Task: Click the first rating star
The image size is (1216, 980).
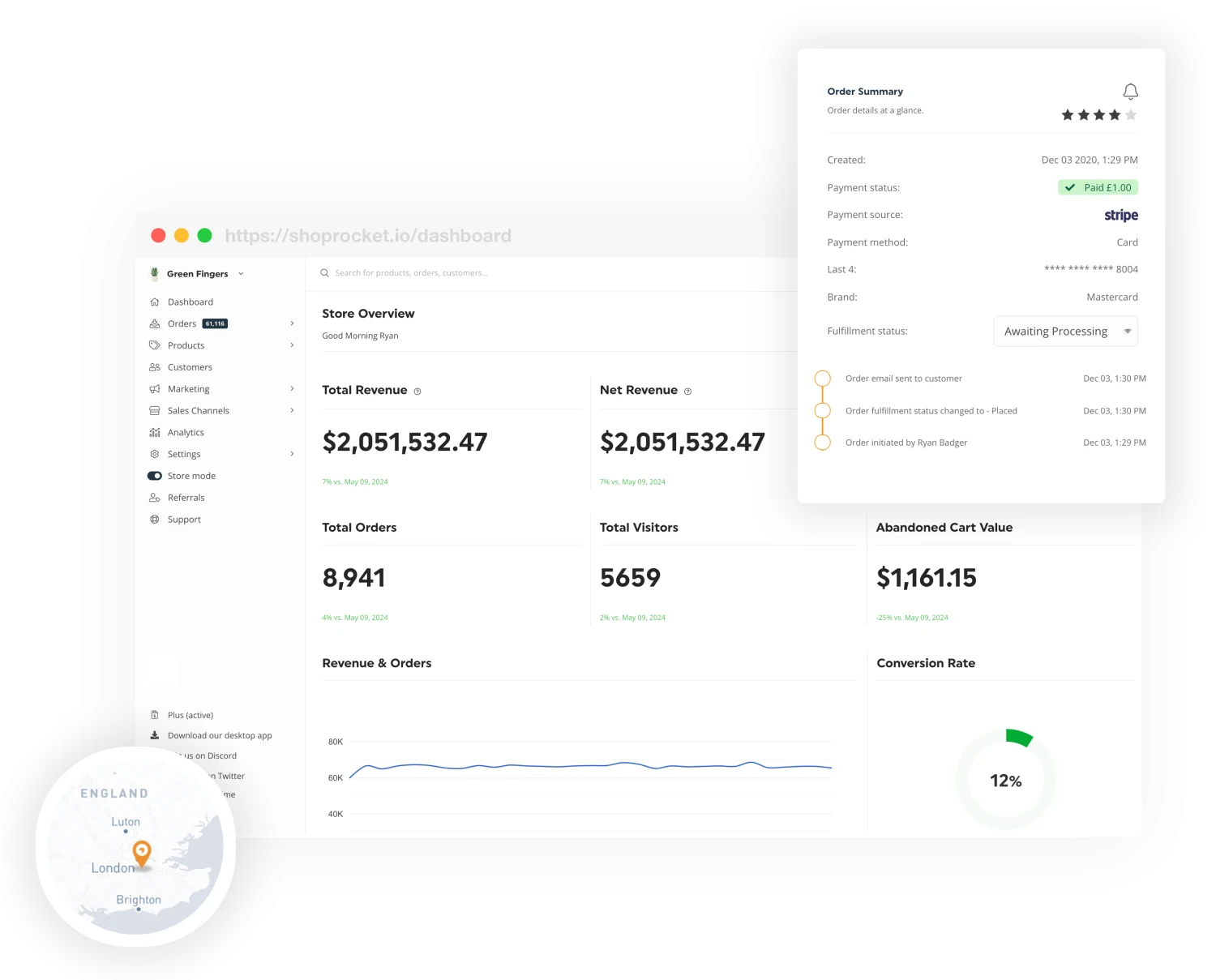Action: (x=1068, y=115)
